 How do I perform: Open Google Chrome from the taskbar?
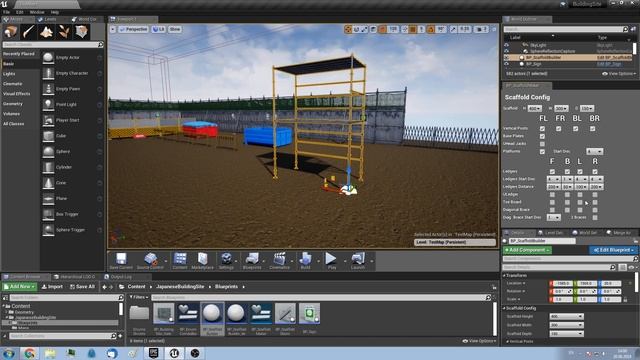29,353
